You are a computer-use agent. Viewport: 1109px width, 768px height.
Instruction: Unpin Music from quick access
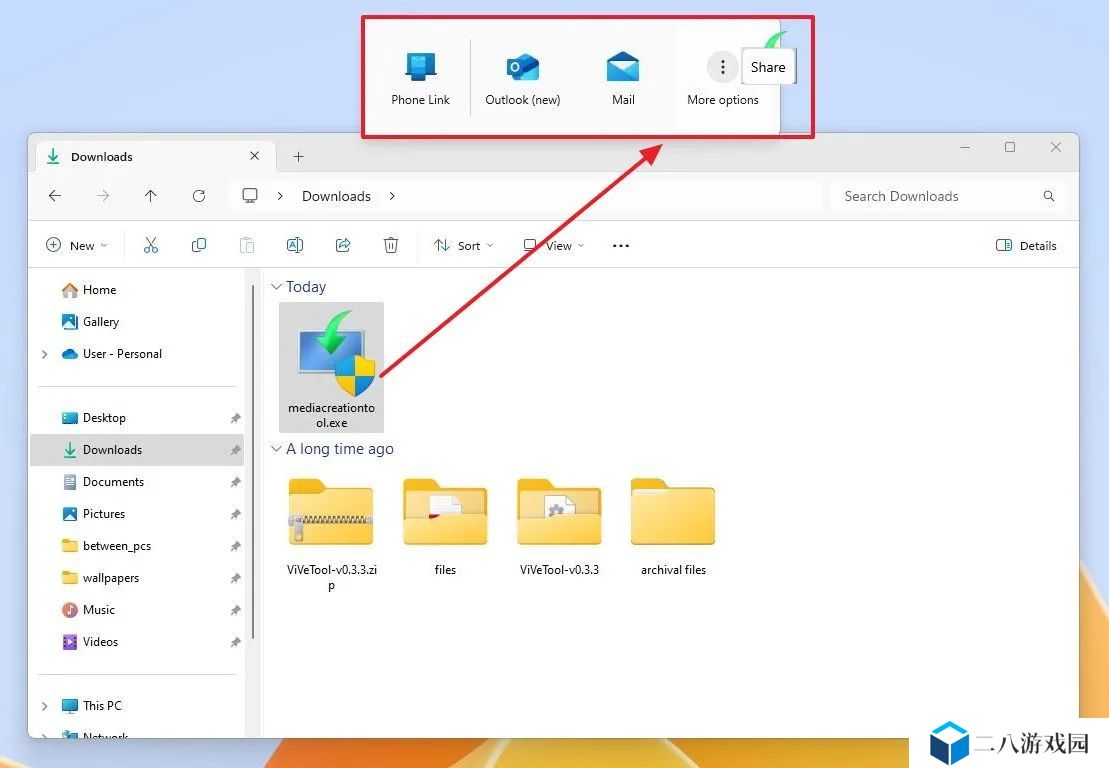(236, 610)
